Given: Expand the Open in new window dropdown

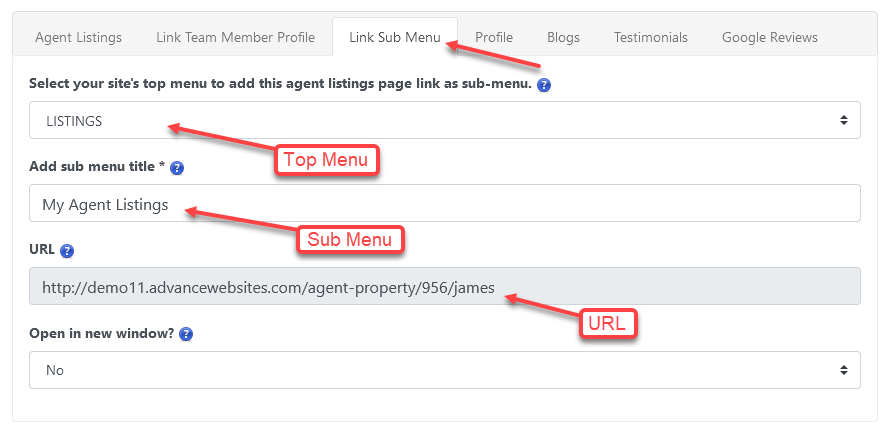Looking at the screenshot, I should [x=444, y=370].
